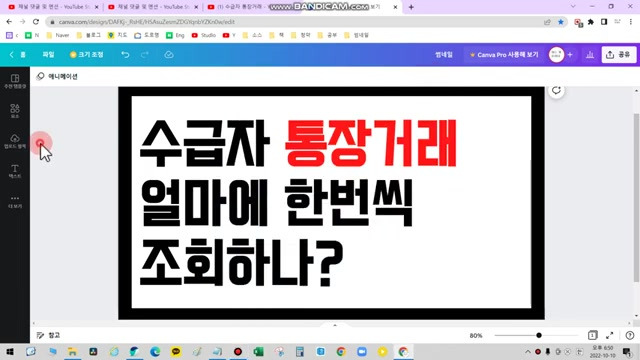Open the help question-mark icon
640x360 pixels.
pyautogui.click(x=630, y=335)
